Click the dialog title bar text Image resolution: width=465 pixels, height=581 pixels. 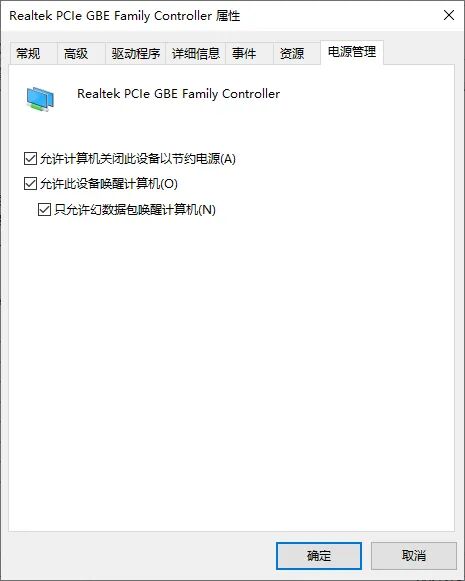[x=125, y=16]
